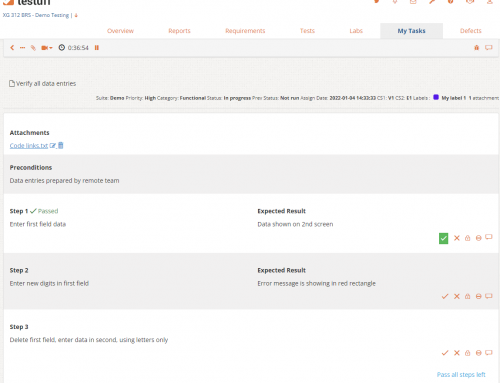Click 'Enter new digits in first field' text
Screen dimensions: 500x383
pos(49,283)
